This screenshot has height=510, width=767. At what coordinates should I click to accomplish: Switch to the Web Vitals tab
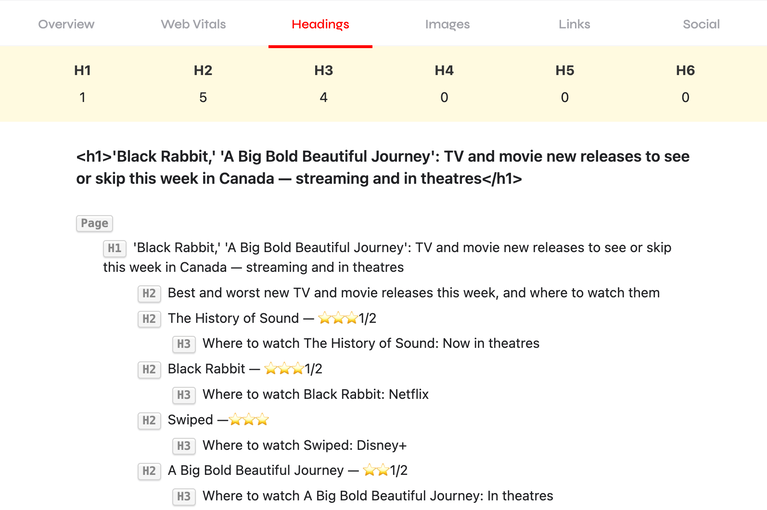point(194,24)
